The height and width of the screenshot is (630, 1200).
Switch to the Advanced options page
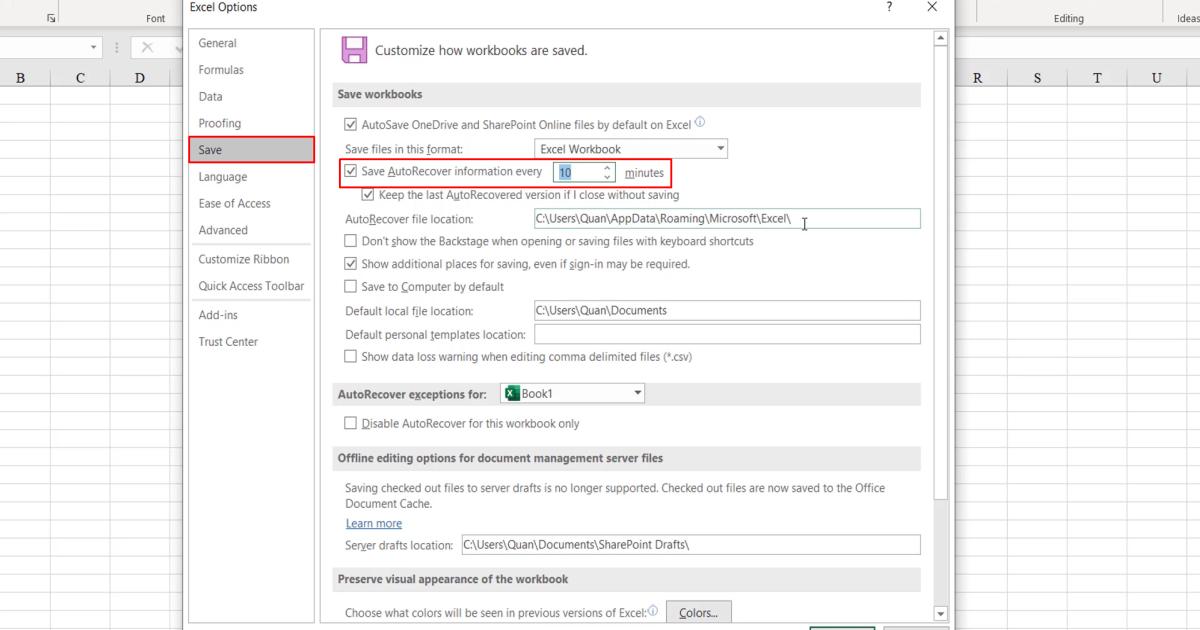[221, 230]
